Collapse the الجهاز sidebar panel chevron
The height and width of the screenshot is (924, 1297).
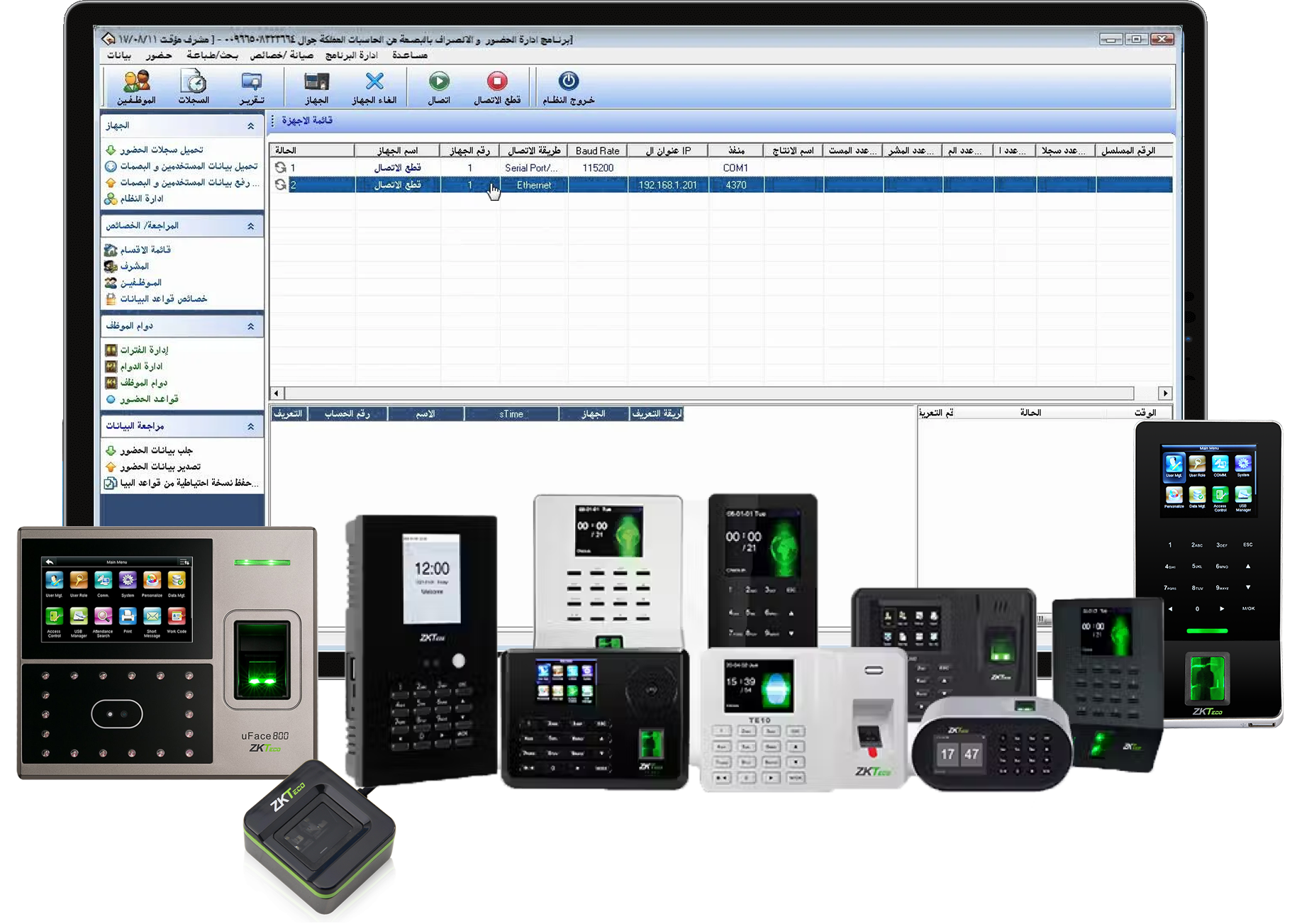(250, 126)
